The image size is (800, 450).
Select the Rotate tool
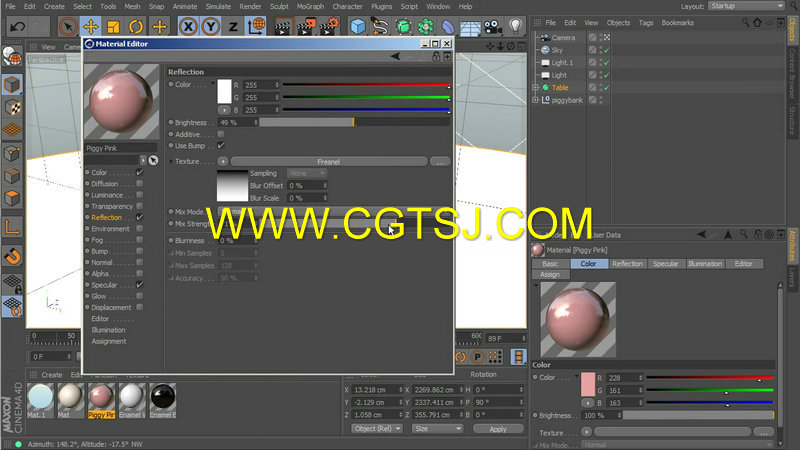(x=136, y=26)
